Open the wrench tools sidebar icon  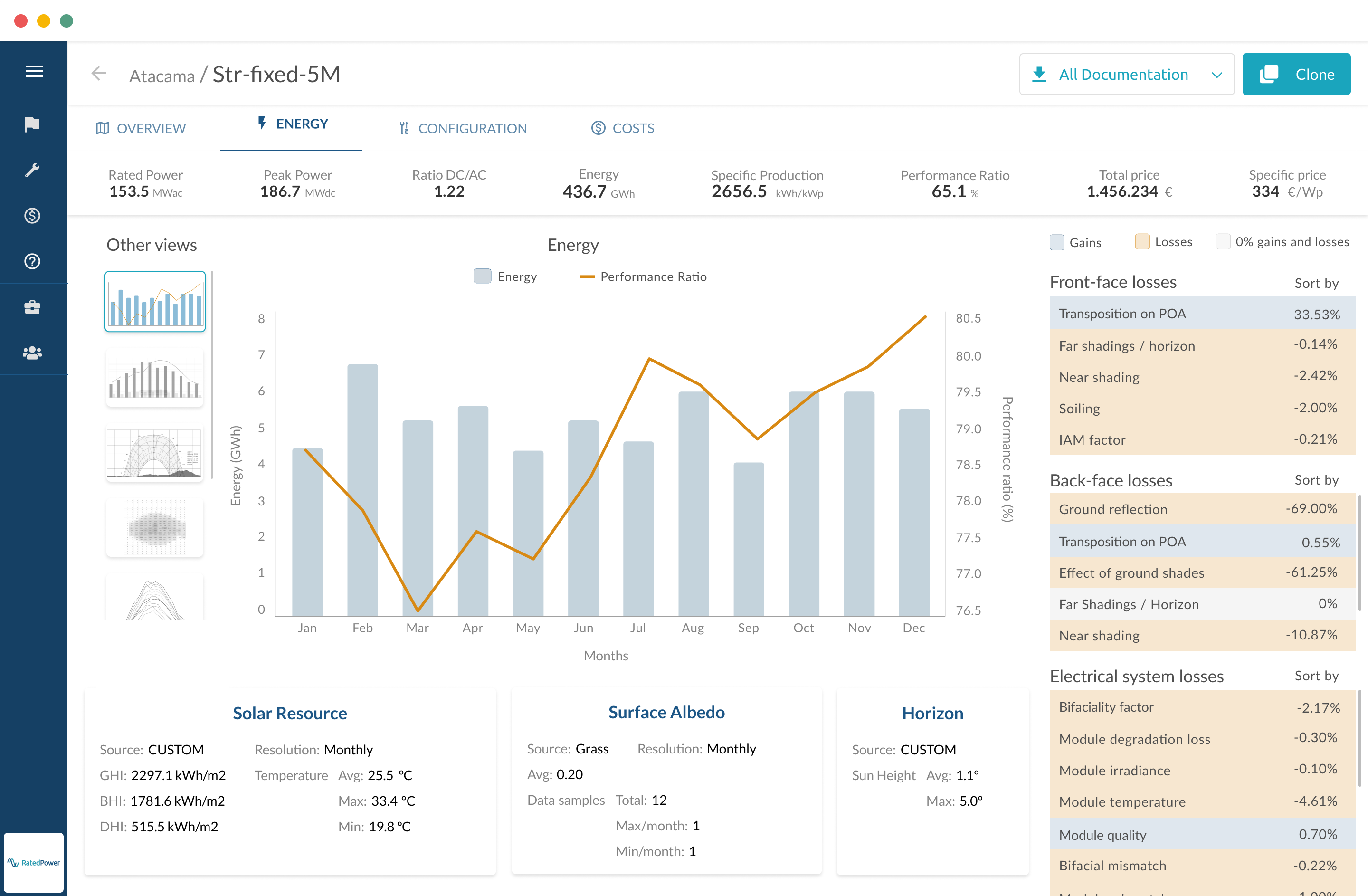coord(33,170)
